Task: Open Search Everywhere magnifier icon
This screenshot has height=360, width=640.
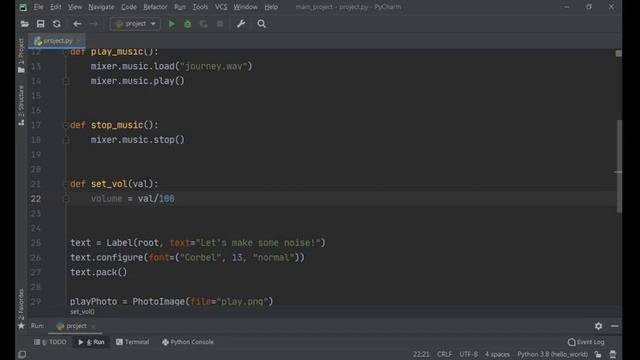Action: point(262,24)
